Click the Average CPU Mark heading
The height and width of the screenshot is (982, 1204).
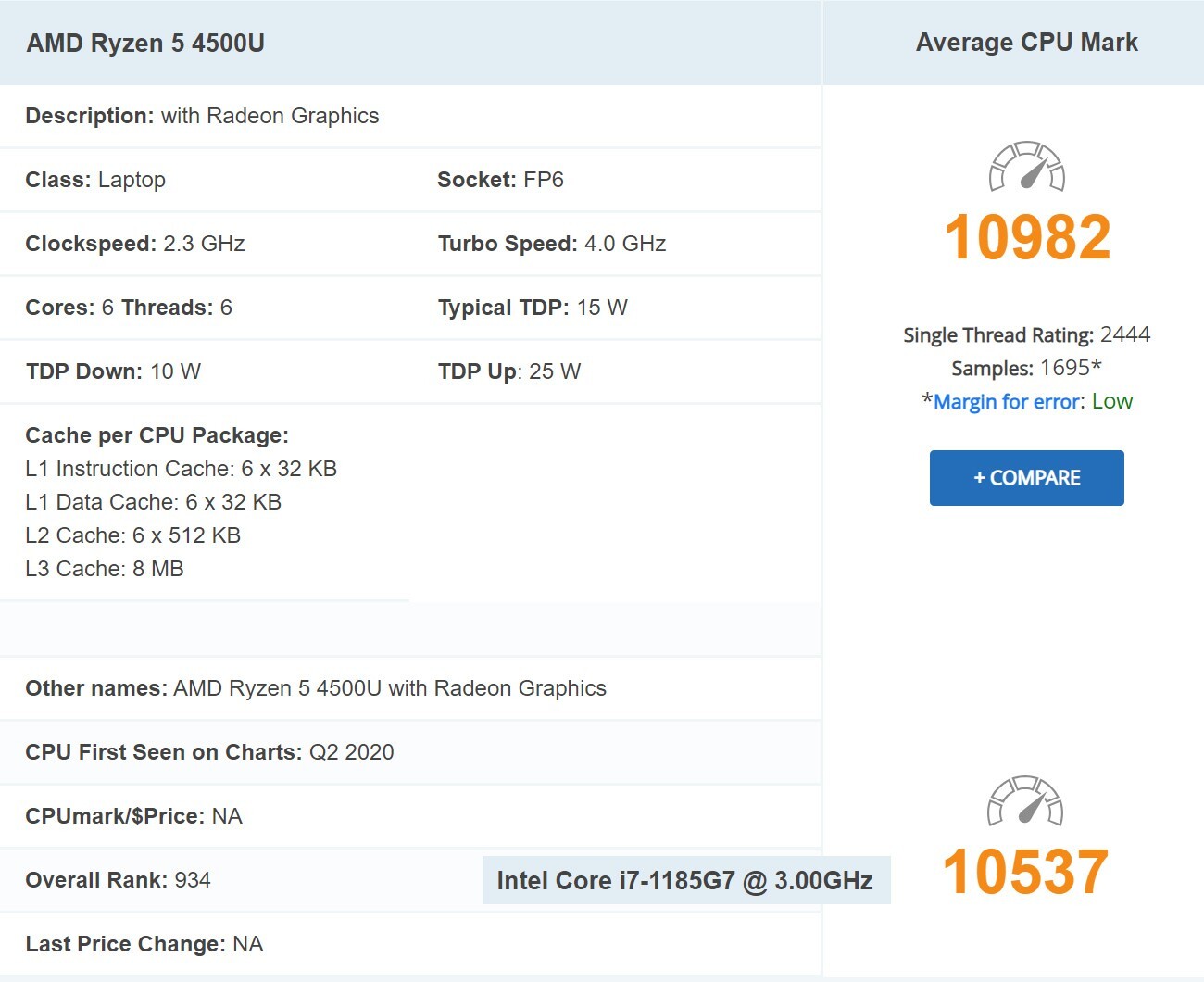coord(1027,43)
